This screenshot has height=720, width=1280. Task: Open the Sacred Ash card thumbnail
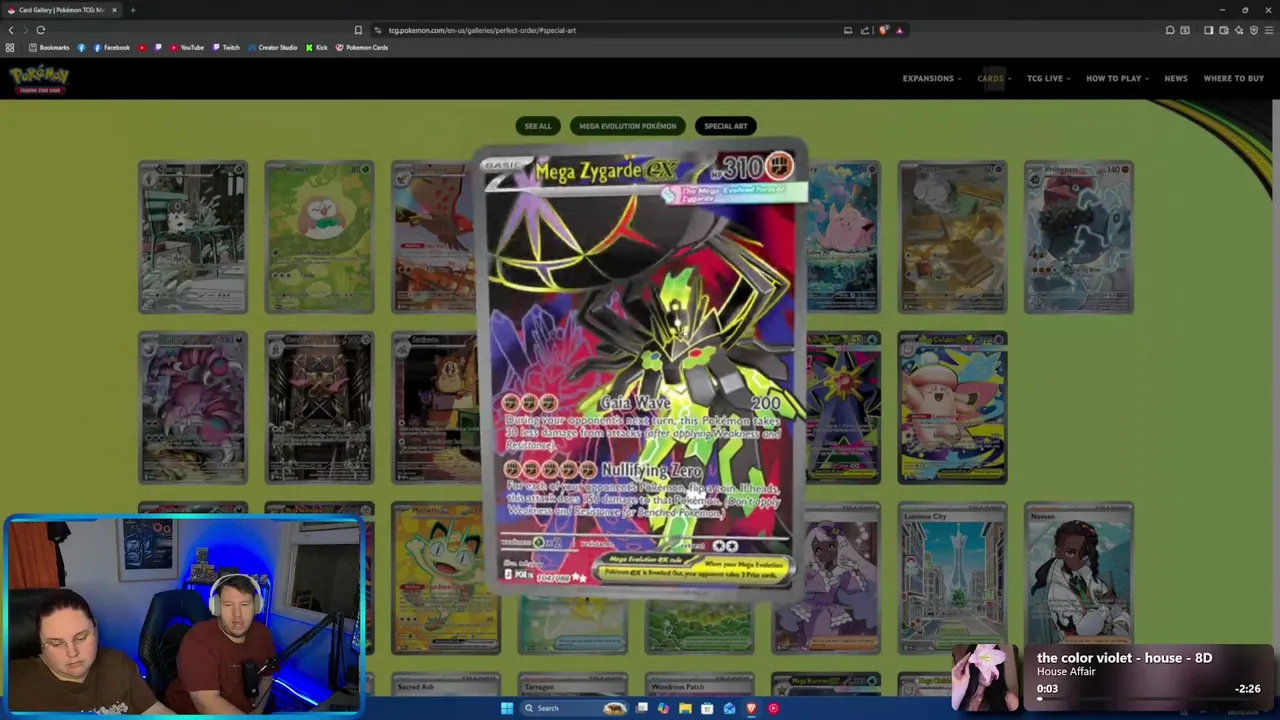(445, 684)
